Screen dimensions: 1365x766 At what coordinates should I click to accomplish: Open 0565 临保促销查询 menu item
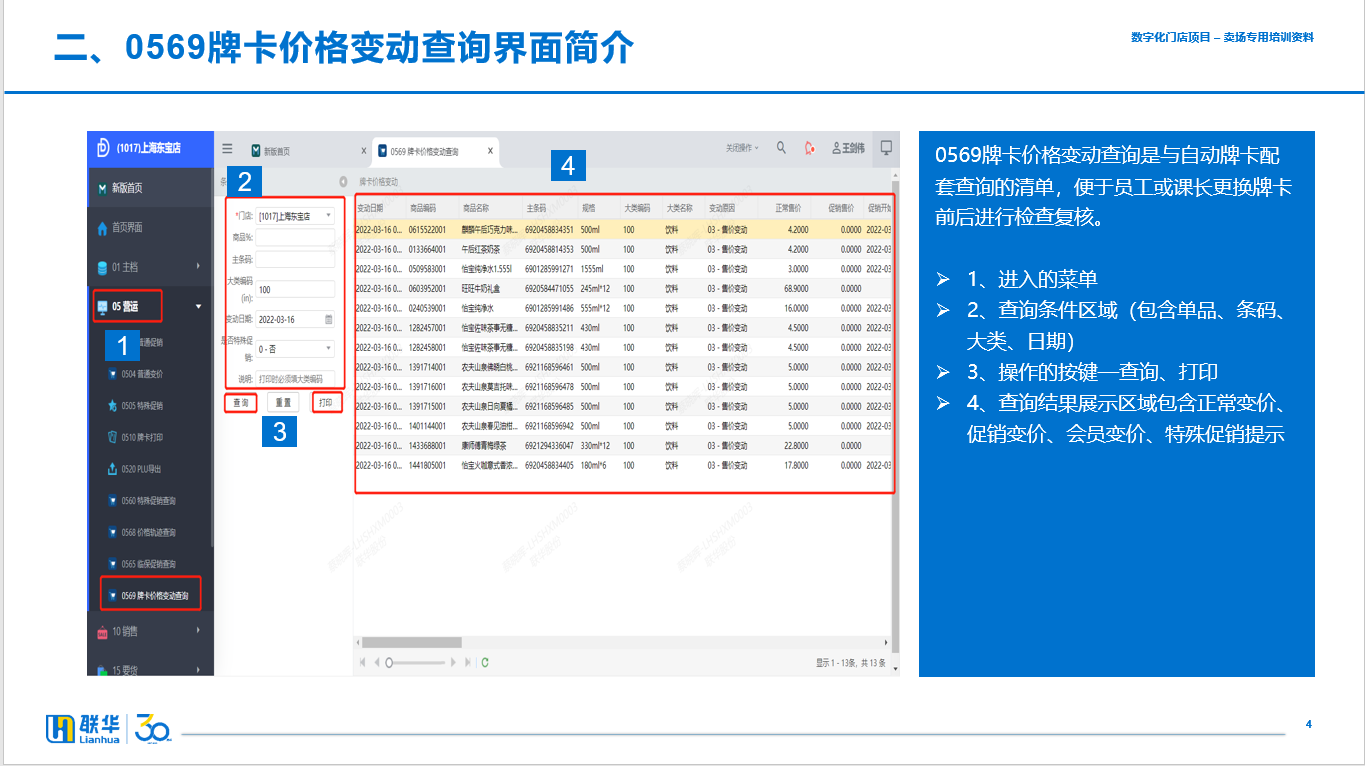(141, 564)
